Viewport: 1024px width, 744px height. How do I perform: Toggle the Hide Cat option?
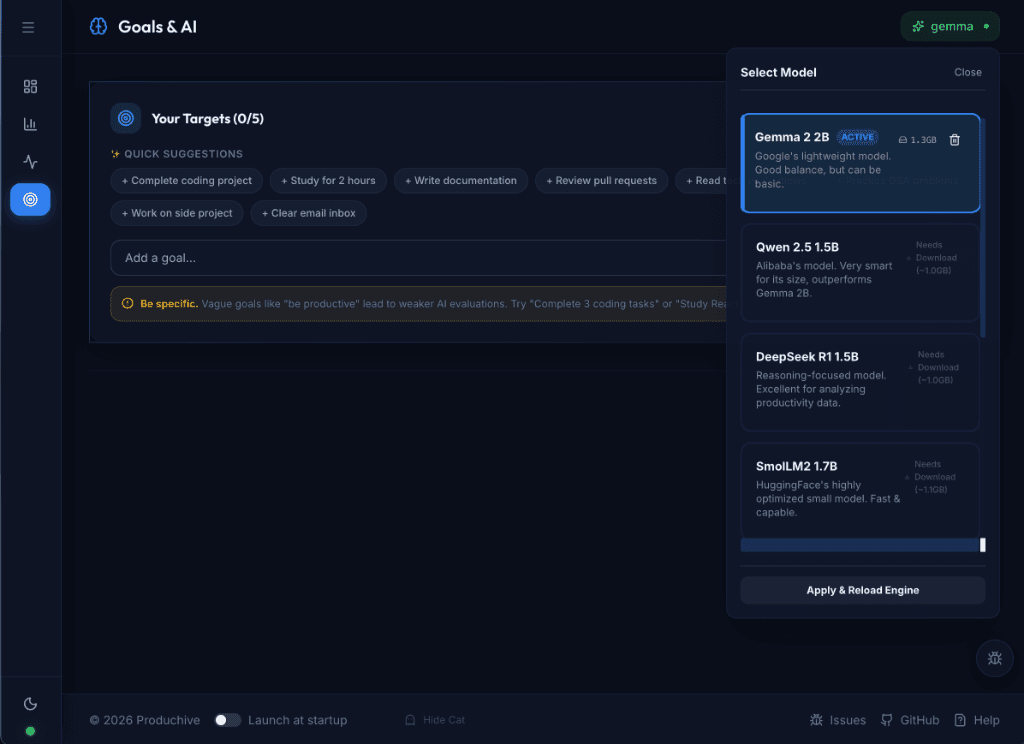434,719
